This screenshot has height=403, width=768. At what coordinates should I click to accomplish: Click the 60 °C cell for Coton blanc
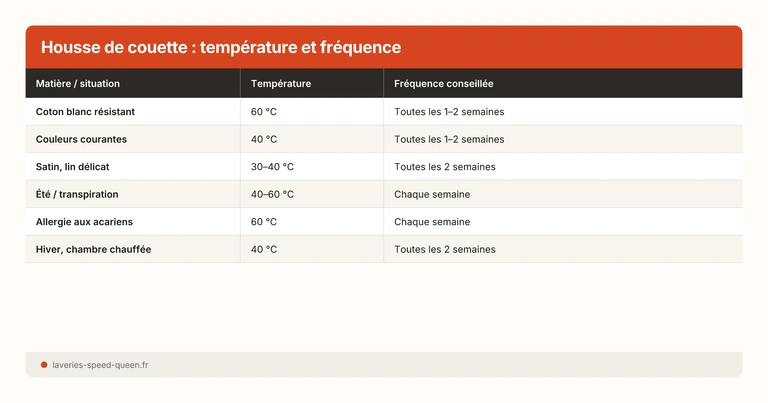click(264, 111)
